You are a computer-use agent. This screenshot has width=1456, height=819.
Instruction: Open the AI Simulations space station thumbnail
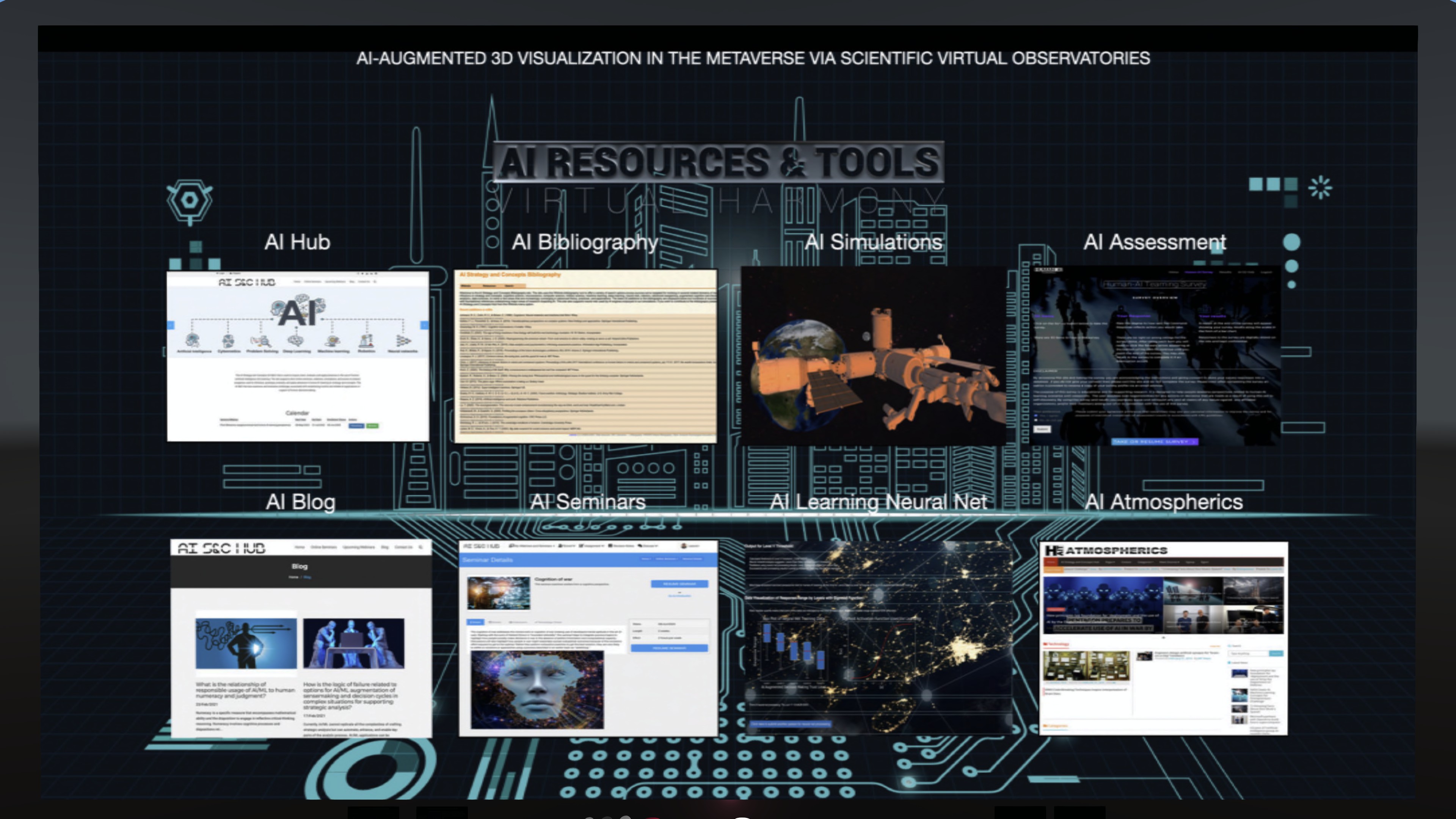click(x=873, y=356)
